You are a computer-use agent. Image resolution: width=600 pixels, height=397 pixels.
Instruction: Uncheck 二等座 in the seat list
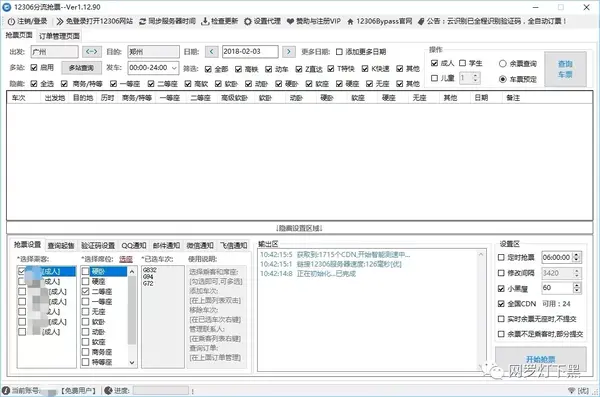[86, 291]
